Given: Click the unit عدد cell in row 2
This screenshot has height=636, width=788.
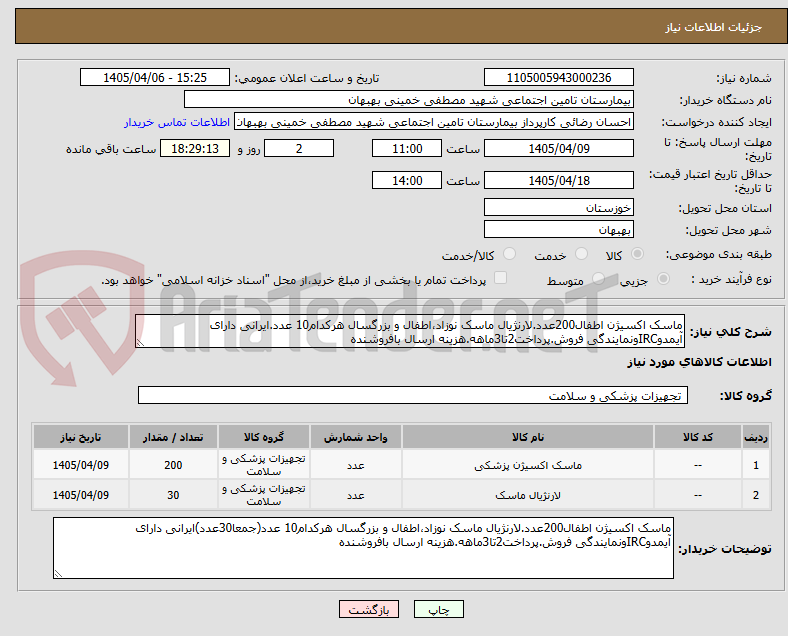Looking at the screenshot, I should tap(356, 495).
